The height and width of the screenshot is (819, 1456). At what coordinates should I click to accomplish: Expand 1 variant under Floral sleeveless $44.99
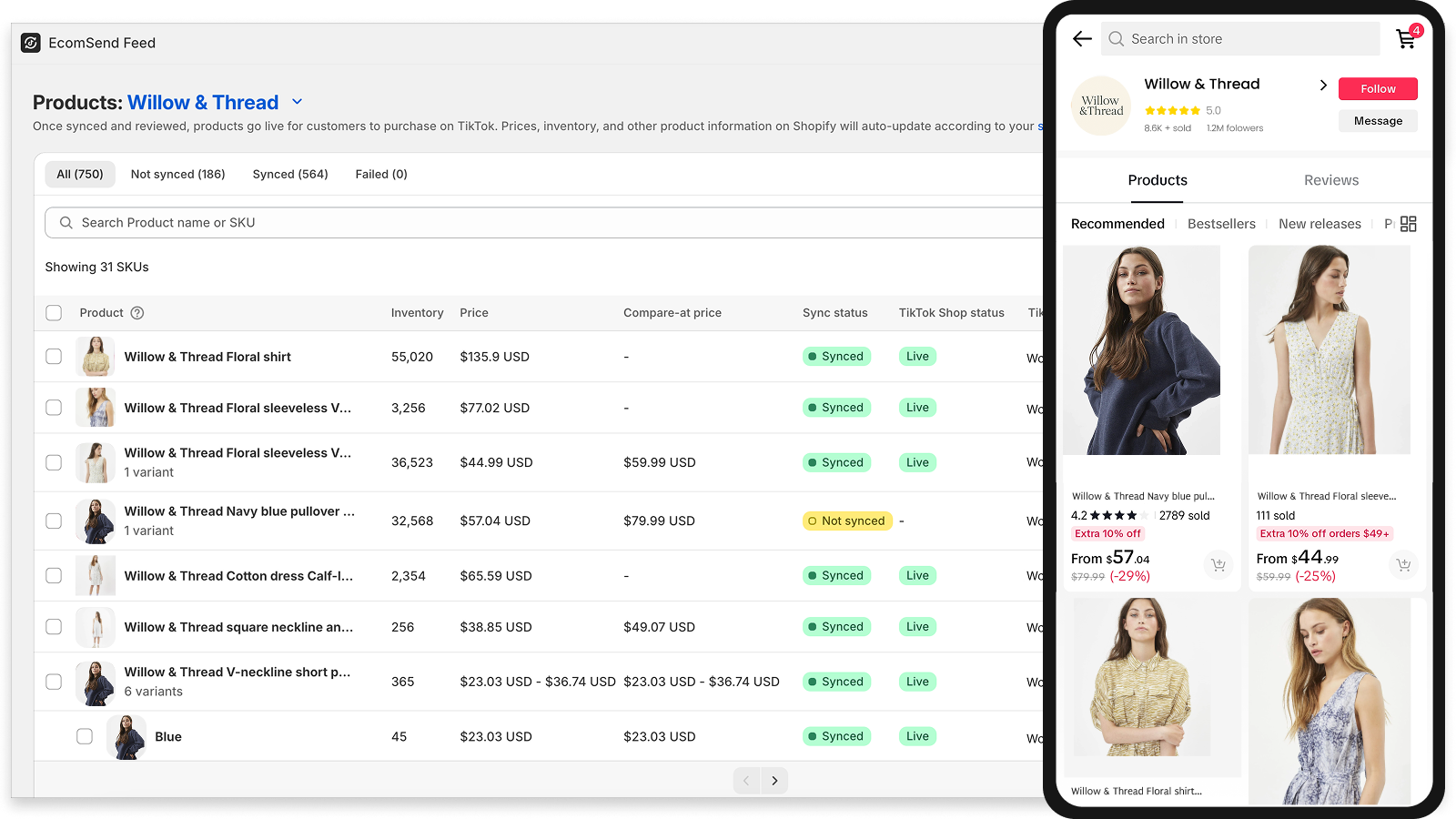[148, 472]
